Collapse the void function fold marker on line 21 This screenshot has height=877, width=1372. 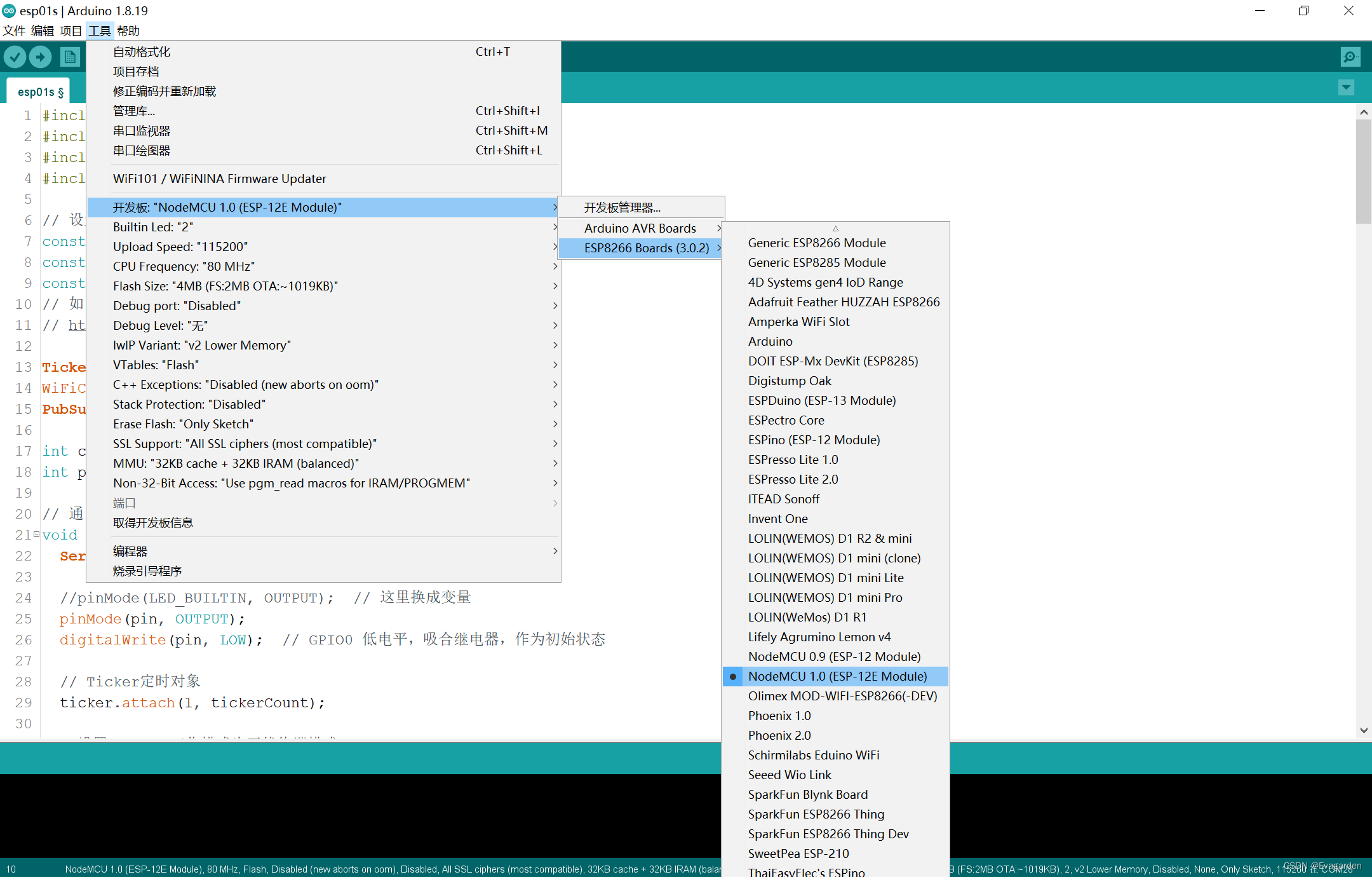[x=36, y=534]
